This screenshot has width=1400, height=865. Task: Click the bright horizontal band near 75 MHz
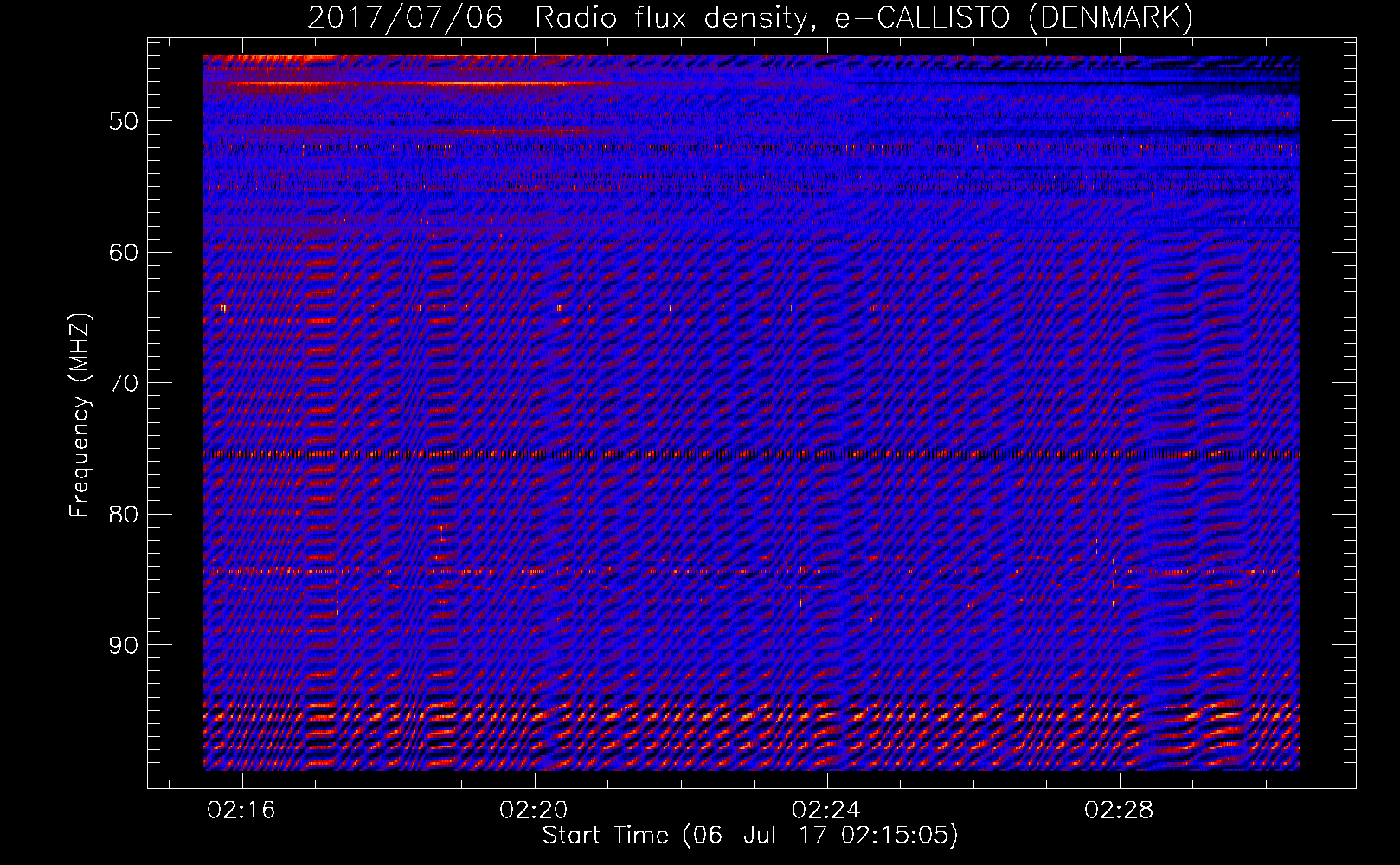point(752,453)
